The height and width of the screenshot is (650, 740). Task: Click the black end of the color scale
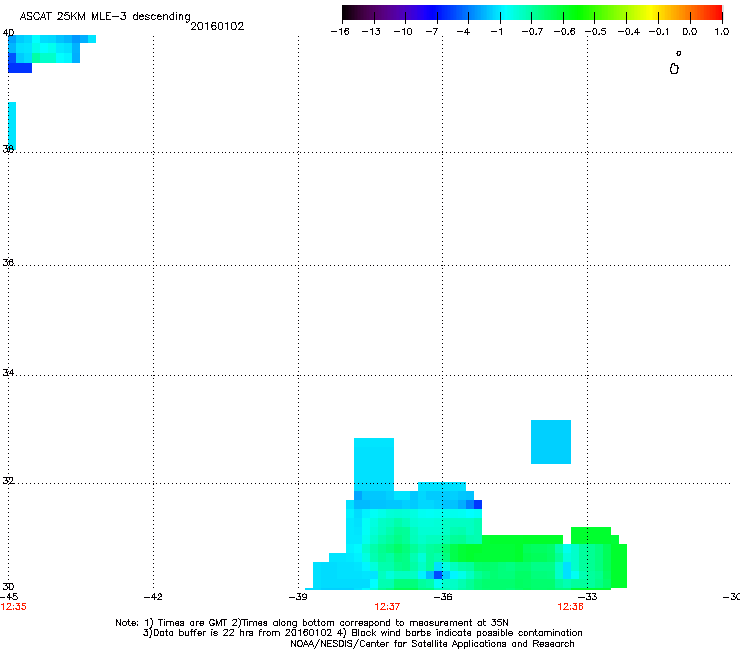click(x=349, y=12)
